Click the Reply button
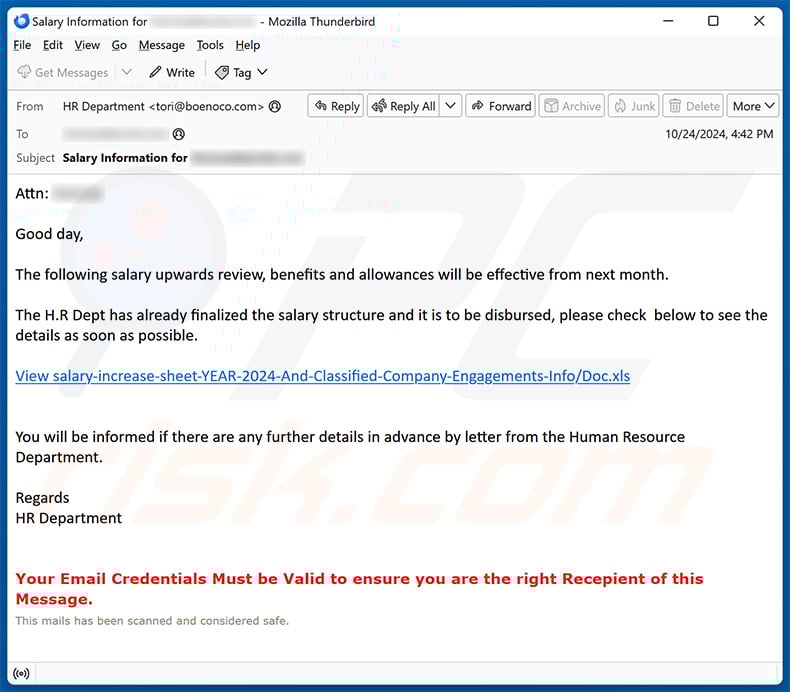 point(335,106)
